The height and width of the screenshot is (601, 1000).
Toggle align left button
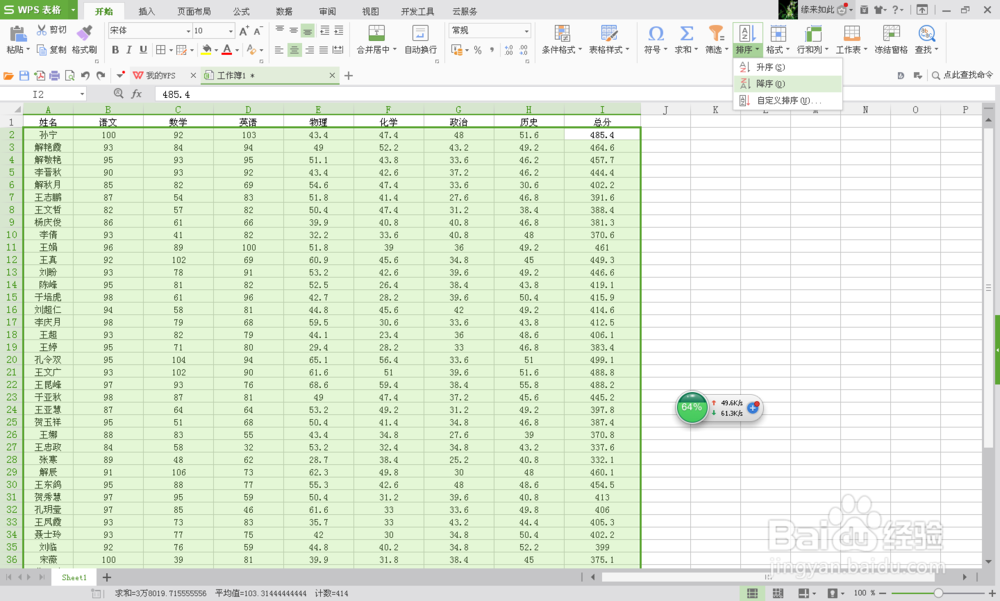pyautogui.click(x=279, y=50)
